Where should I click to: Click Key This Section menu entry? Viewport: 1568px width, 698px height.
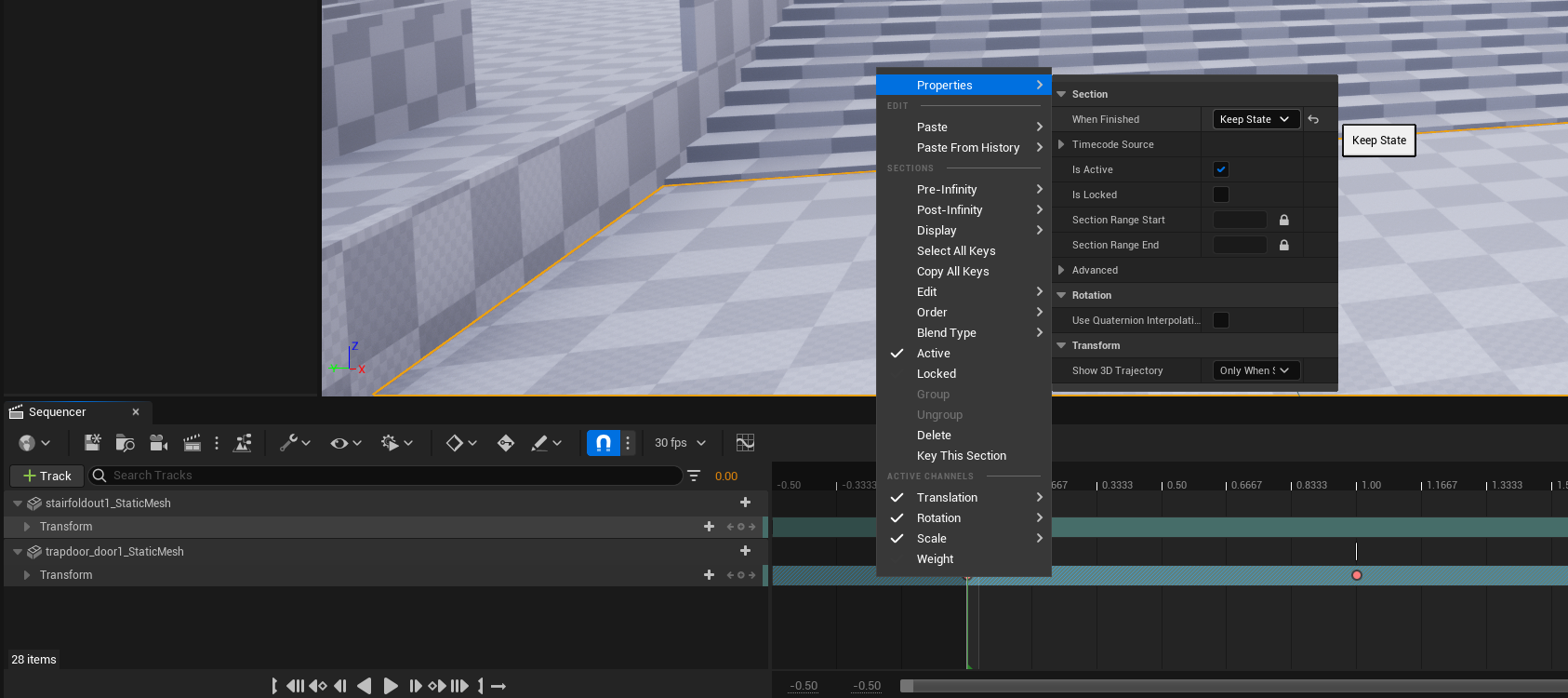click(961, 456)
